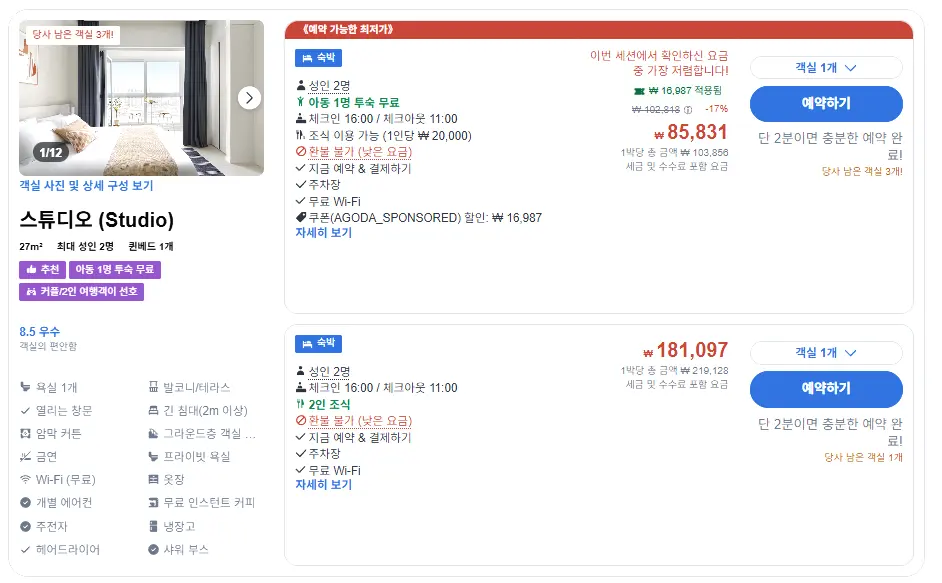Click the 8.5 우수 rating score
The width and height of the screenshot is (942, 583).
point(40,332)
